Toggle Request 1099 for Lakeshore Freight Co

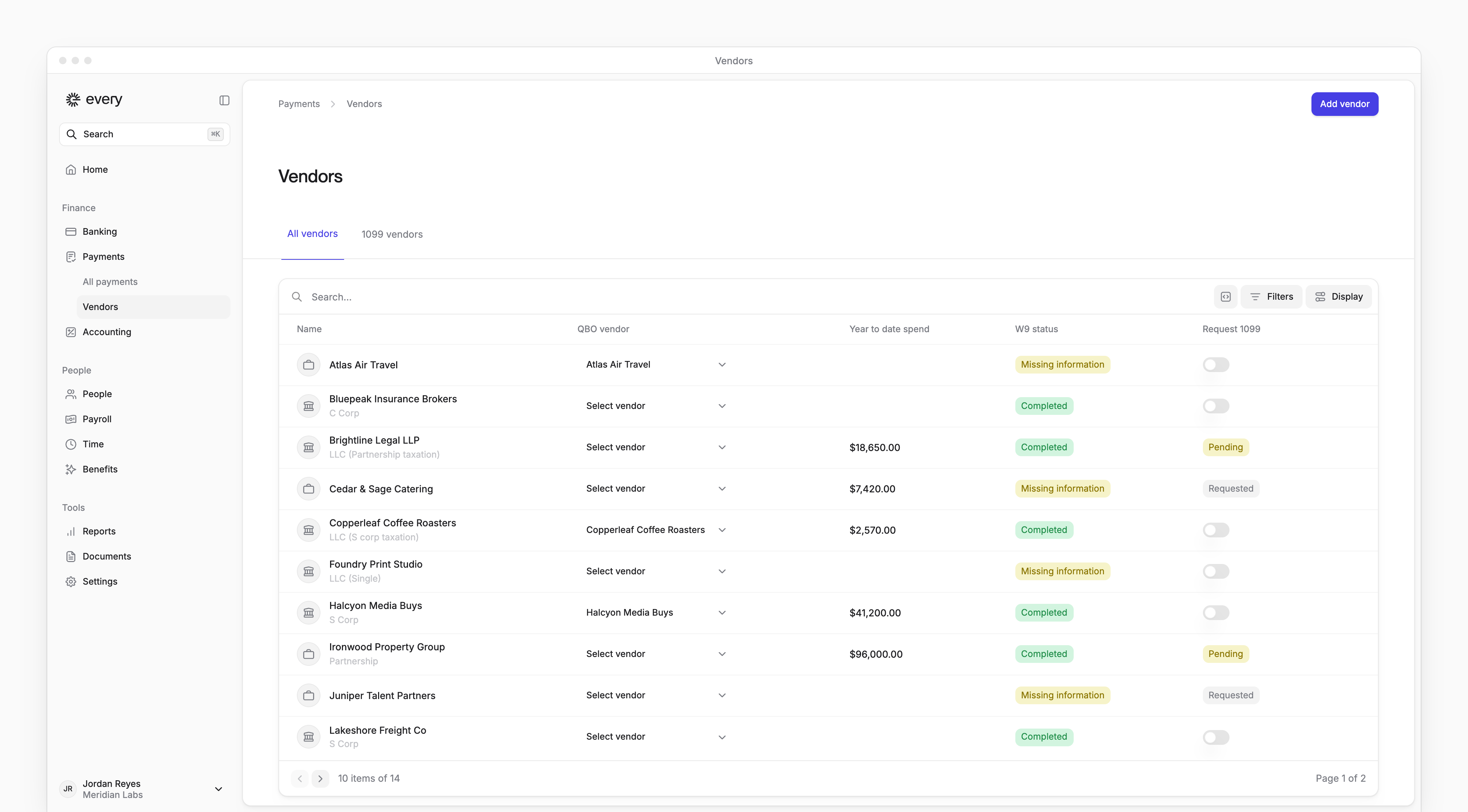[1215, 737]
